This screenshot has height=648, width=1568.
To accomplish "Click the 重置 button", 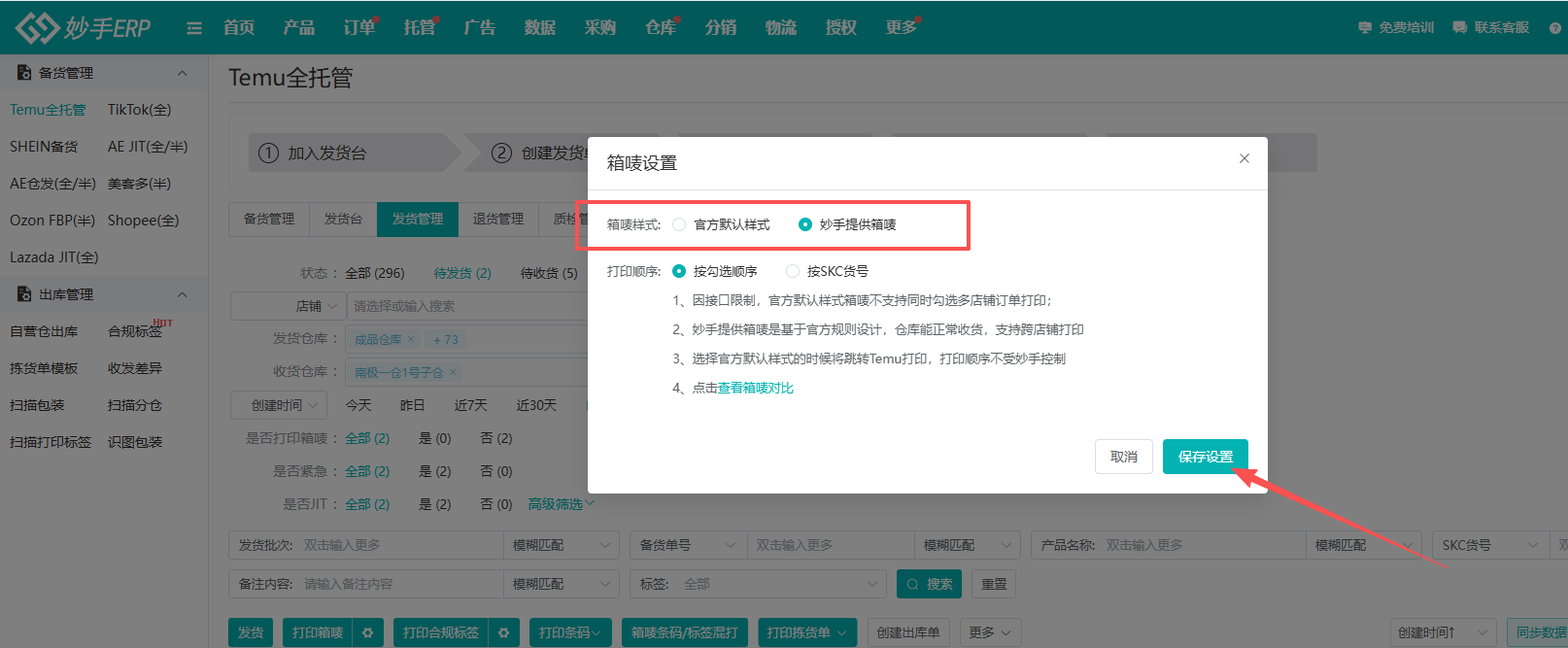I will (994, 584).
